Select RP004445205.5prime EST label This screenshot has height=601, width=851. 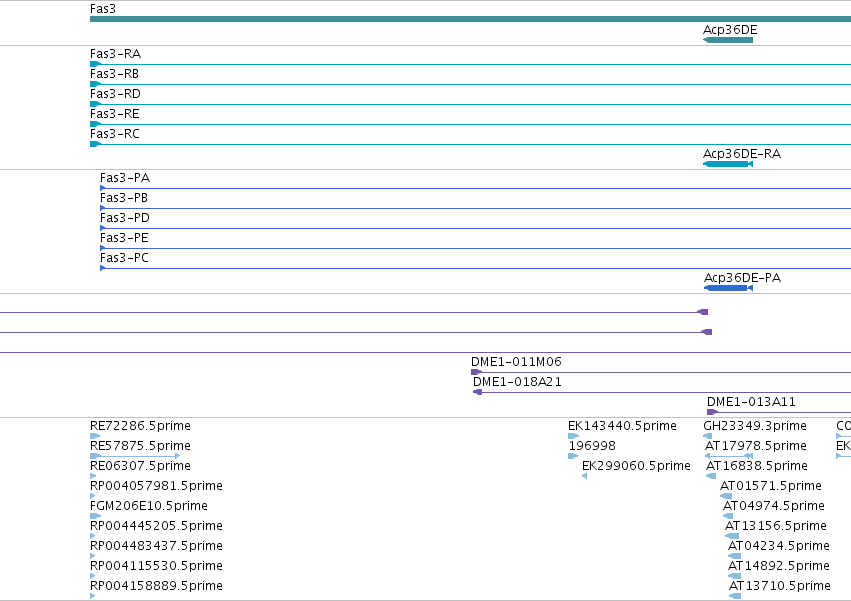(x=156, y=527)
